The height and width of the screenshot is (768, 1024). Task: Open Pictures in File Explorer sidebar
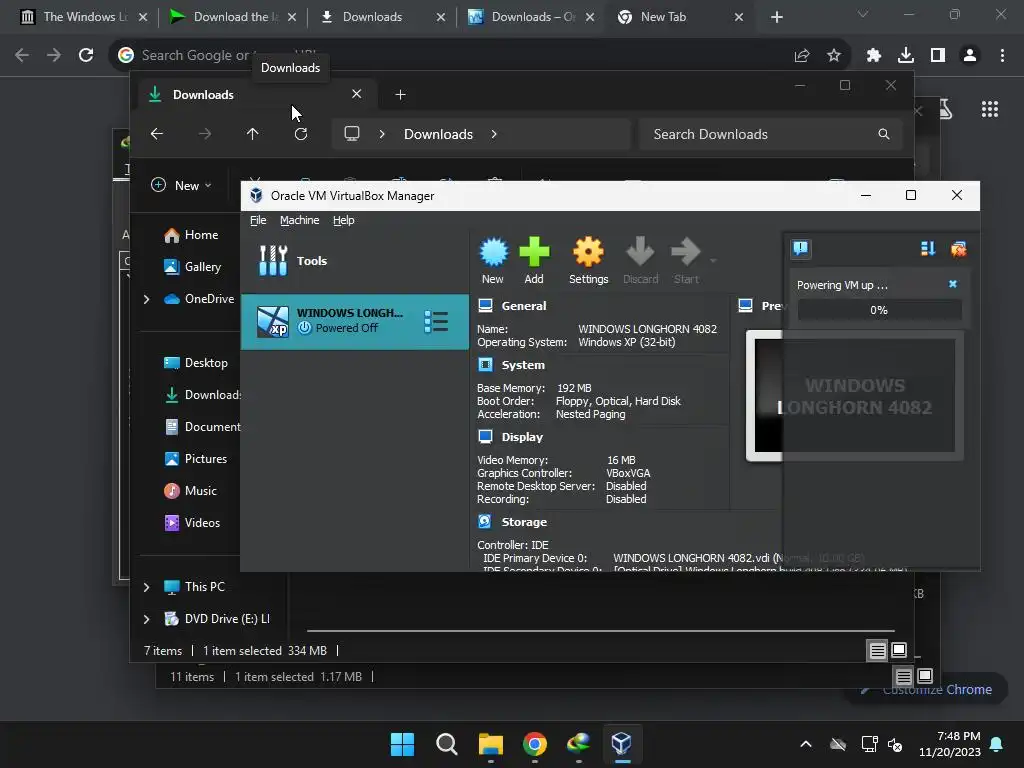(x=196, y=458)
